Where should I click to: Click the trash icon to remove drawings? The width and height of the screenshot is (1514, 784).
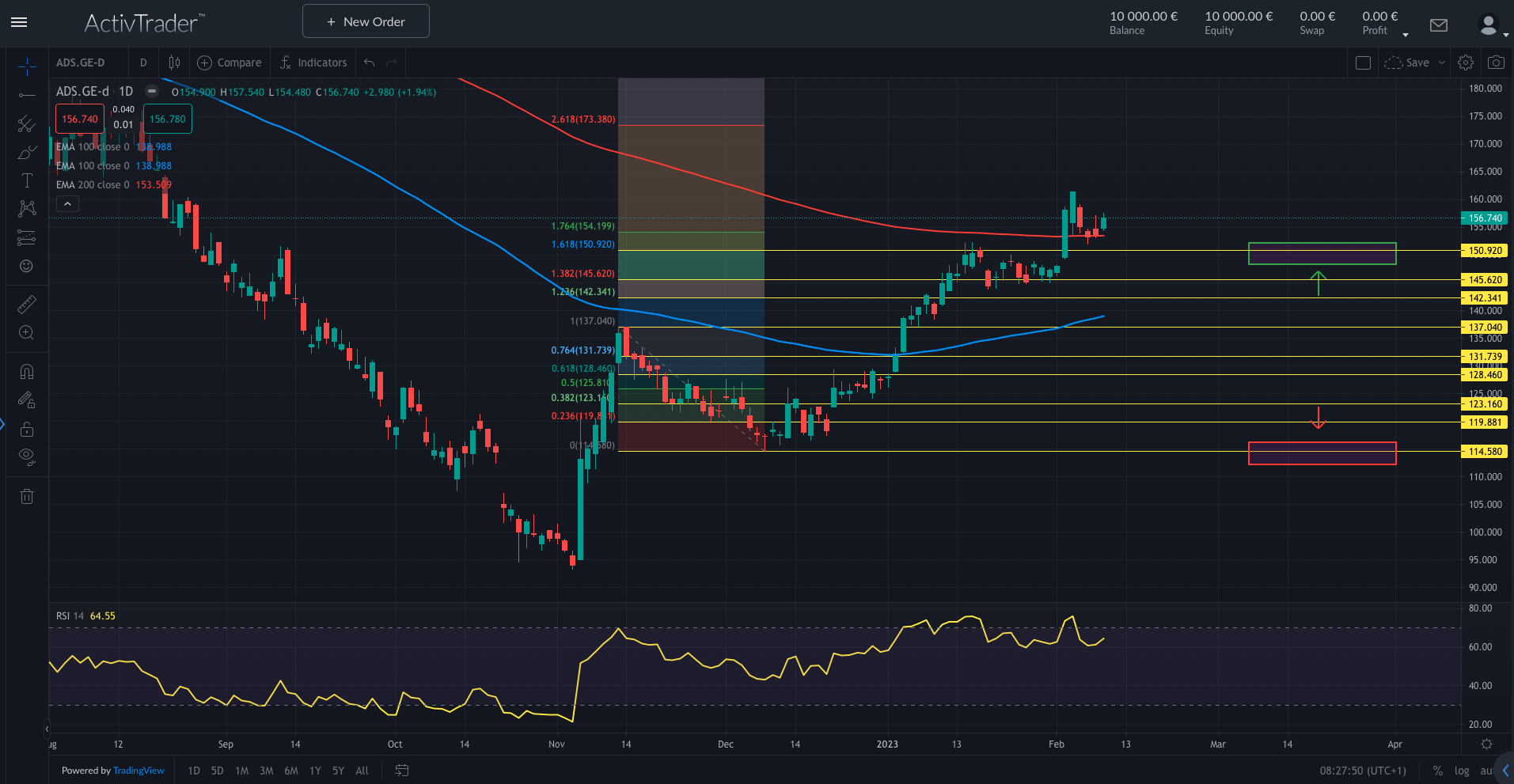26,497
